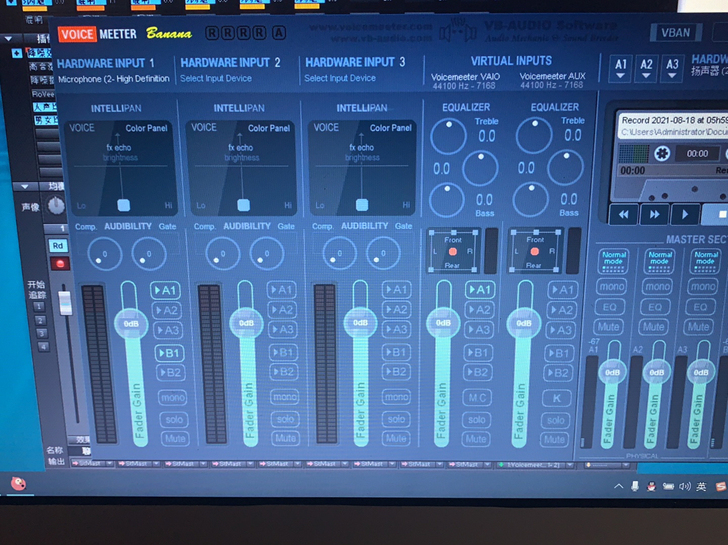728x545 pixels.
Task: Click Hardware Input 3 Gate knob
Action: pos(383,253)
